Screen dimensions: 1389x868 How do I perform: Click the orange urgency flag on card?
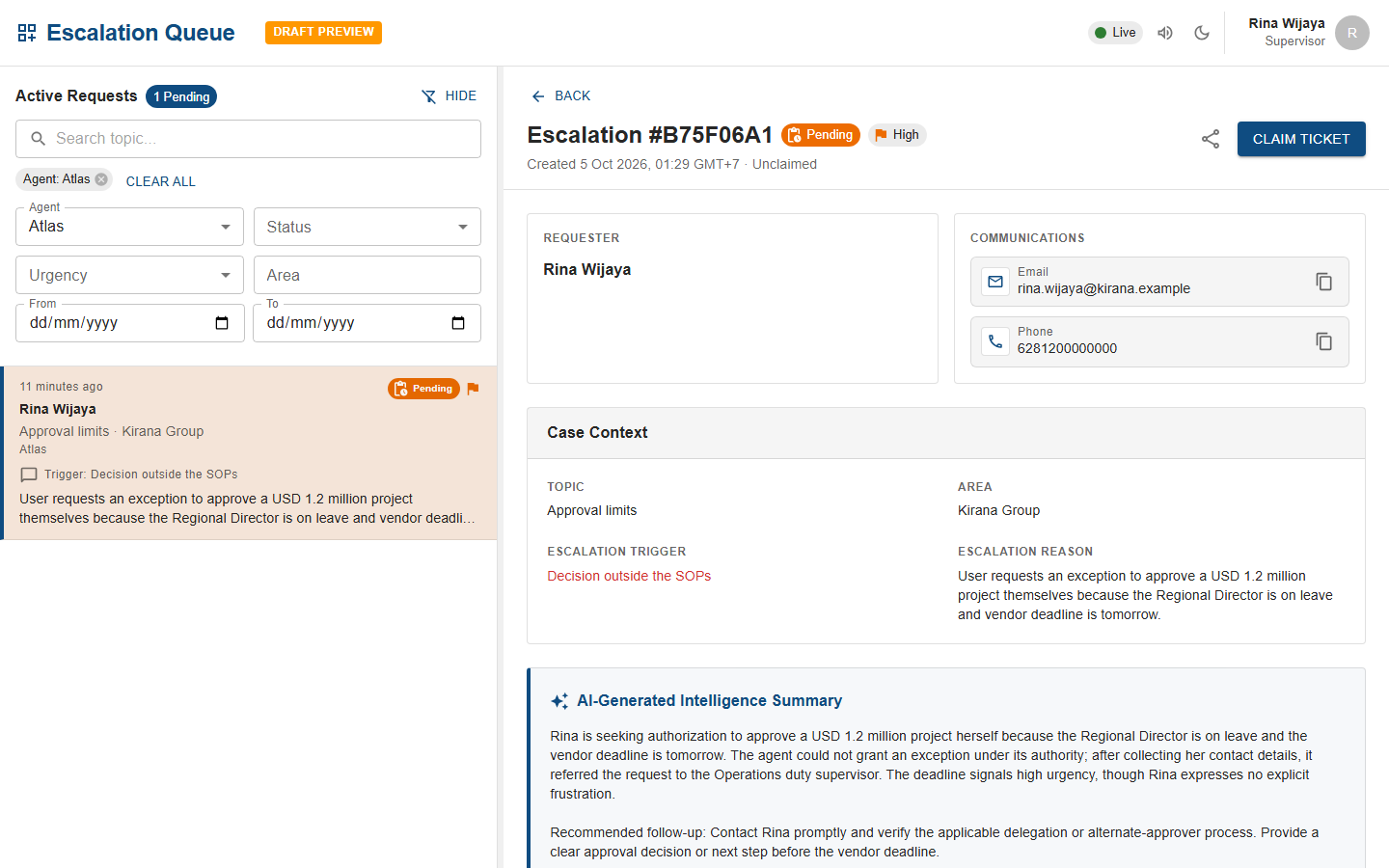(473, 389)
